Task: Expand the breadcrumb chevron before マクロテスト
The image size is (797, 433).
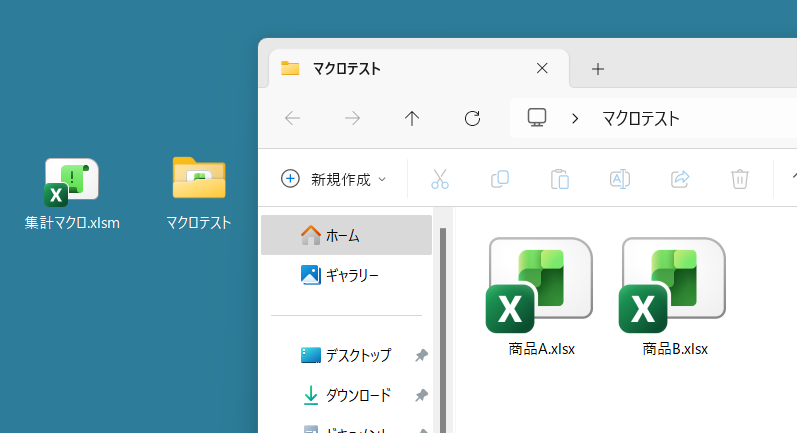Action: click(575, 118)
